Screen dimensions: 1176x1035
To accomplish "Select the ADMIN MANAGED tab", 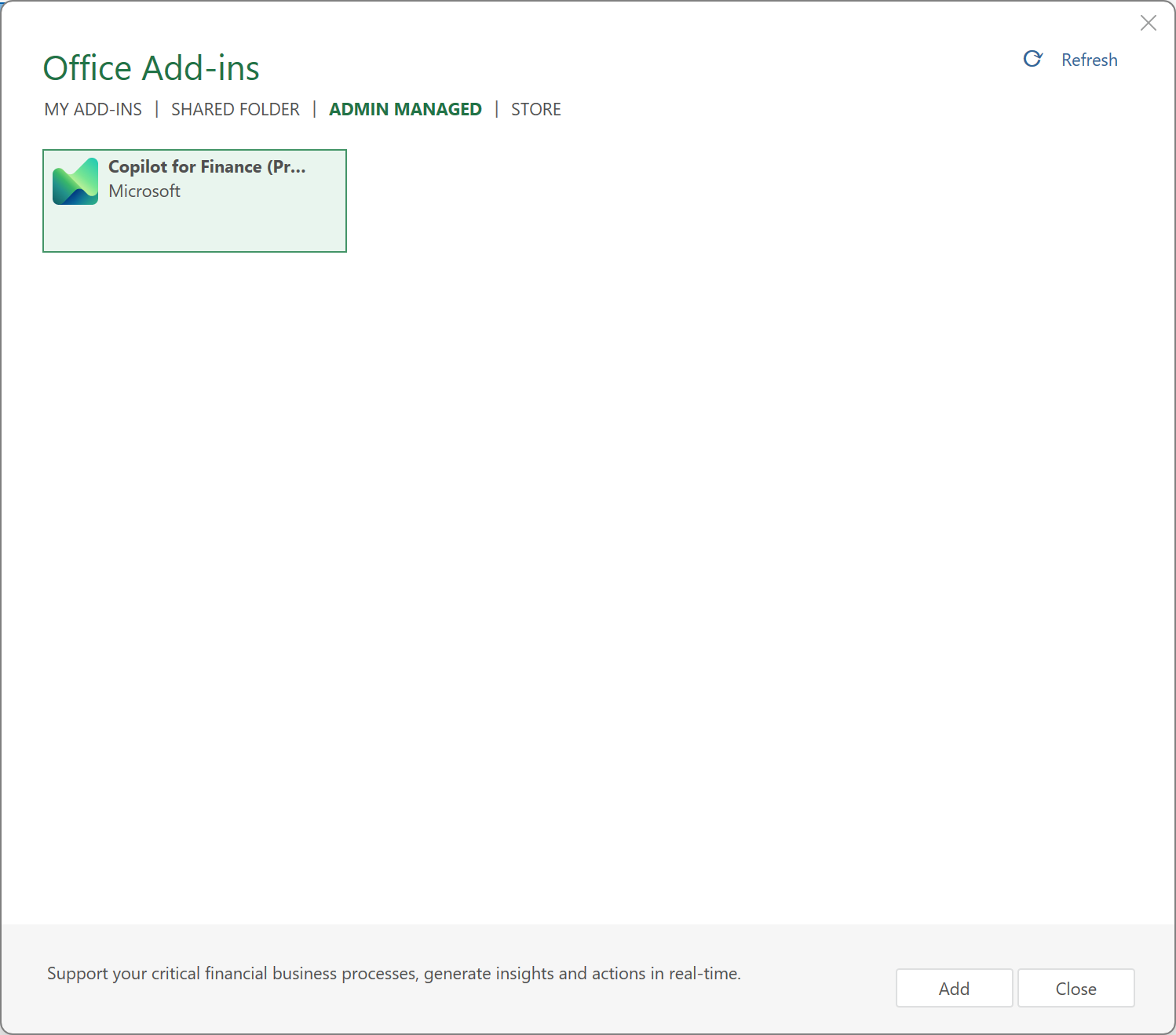I will point(405,109).
